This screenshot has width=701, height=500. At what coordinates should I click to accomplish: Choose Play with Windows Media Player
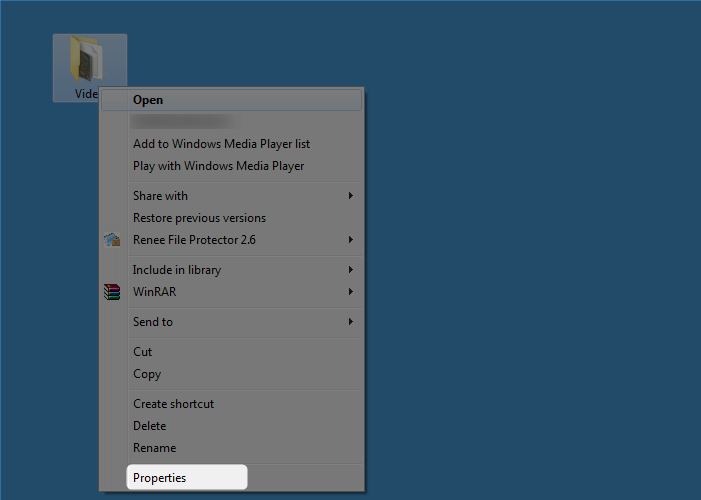pos(218,166)
